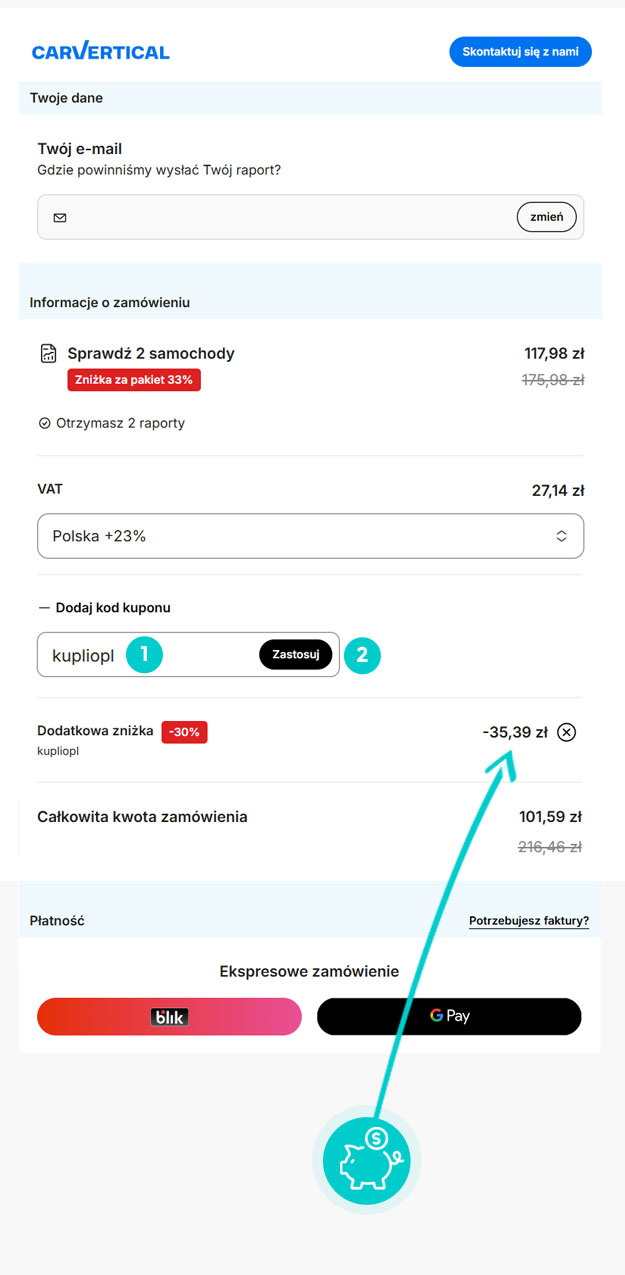The image size is (625, 1275).
Task: Click the carVertical logo
Action: (100, 52)
